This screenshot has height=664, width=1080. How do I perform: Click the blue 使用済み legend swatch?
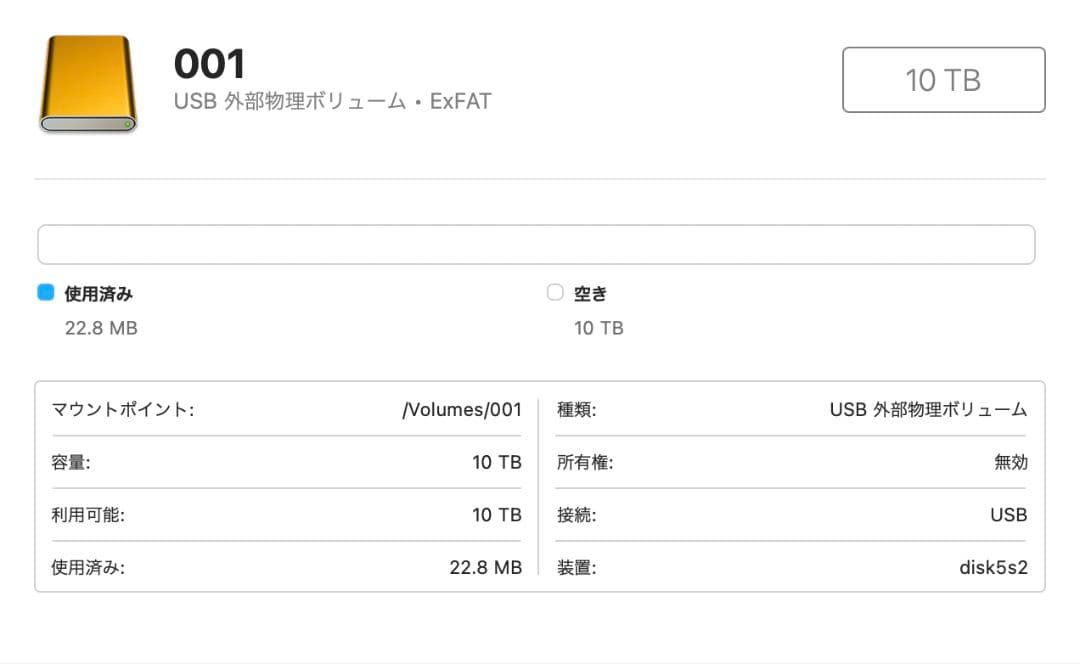click(x=44, y=291)
